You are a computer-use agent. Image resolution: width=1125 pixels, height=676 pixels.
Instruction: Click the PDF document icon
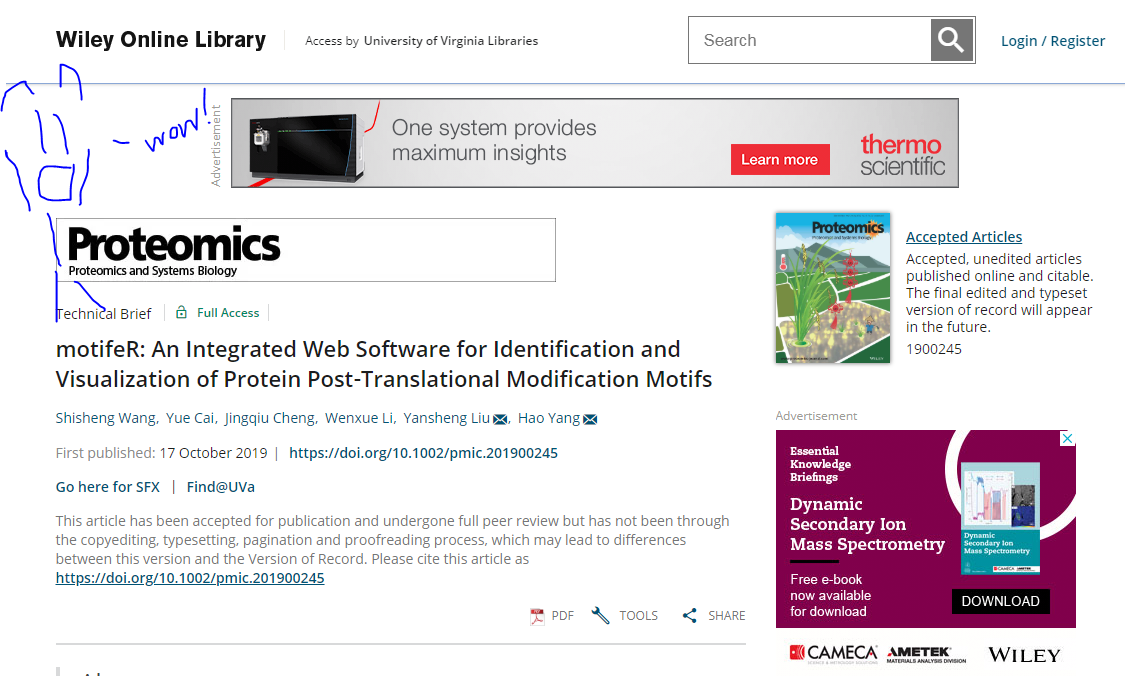[537, 616]
